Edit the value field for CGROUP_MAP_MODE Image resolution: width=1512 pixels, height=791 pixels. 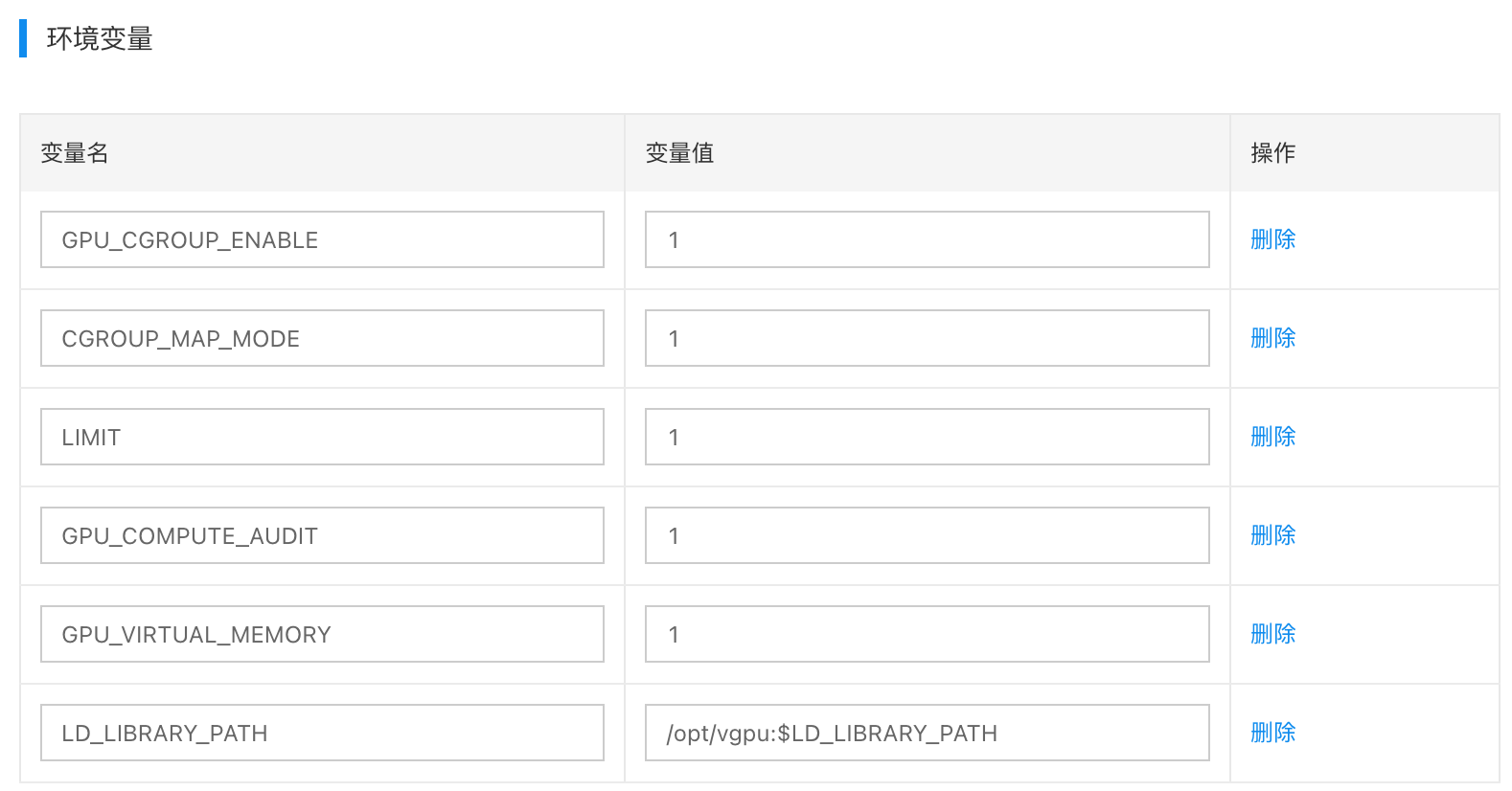927,338
